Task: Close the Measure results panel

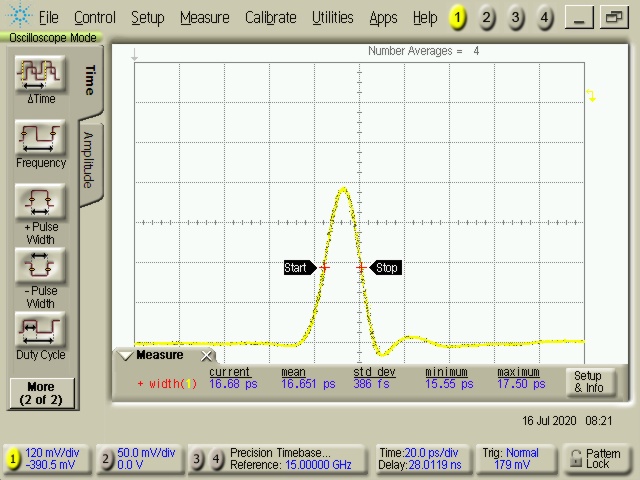Action: tap(207, 356)
